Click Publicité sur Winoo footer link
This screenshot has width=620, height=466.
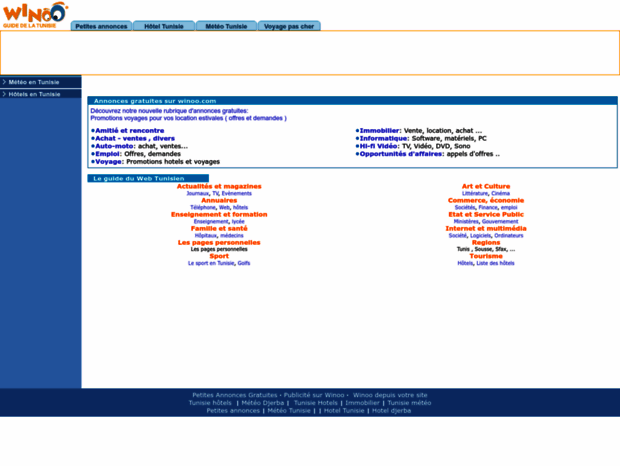[314, 395]
